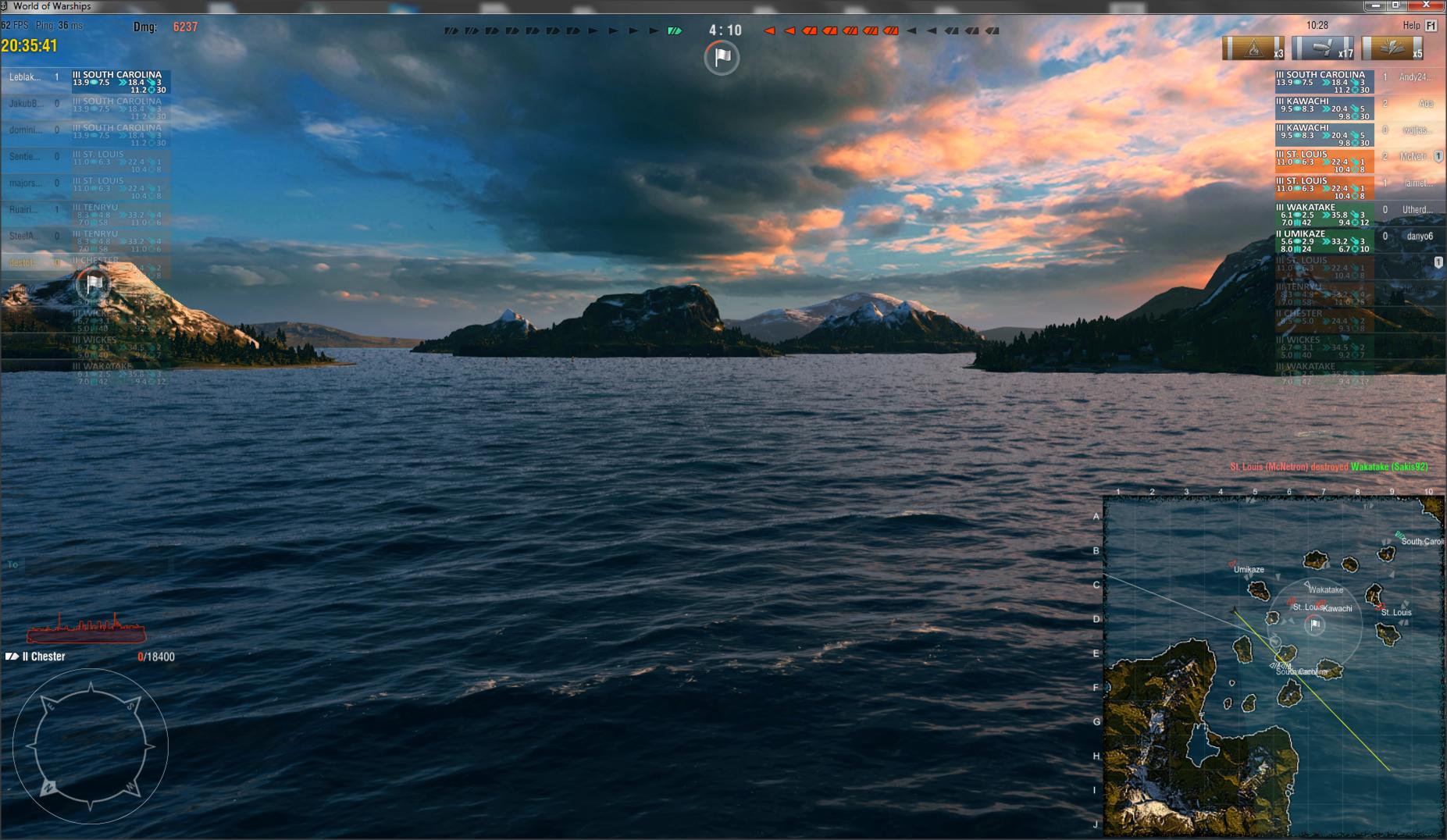Click the capture base flag on the minimap
Viewport: 1447px width, 840px height.
[x=1315, y=625]
